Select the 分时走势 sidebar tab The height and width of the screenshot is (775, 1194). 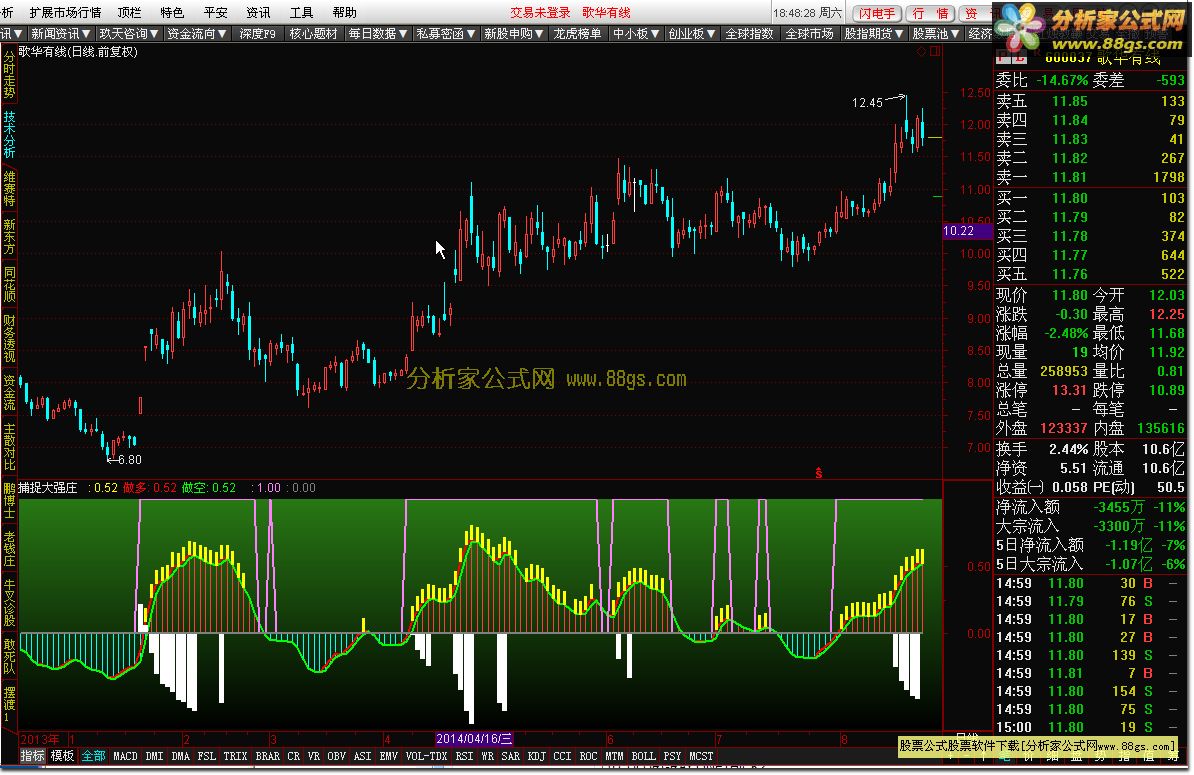click(9, 75)
